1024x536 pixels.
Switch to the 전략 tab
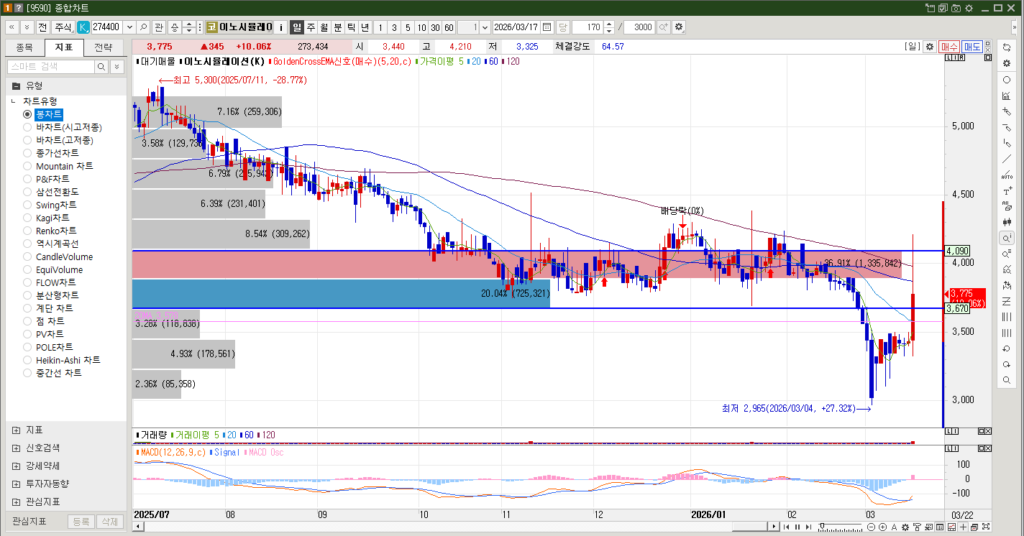pos(103,47)
